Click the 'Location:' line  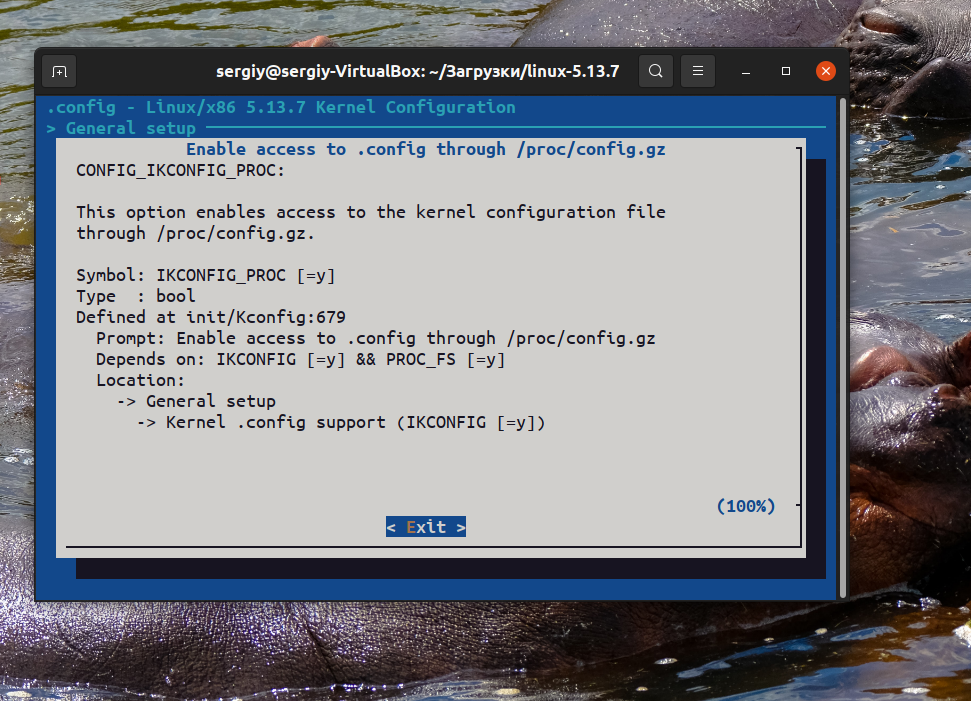[141, 380]
